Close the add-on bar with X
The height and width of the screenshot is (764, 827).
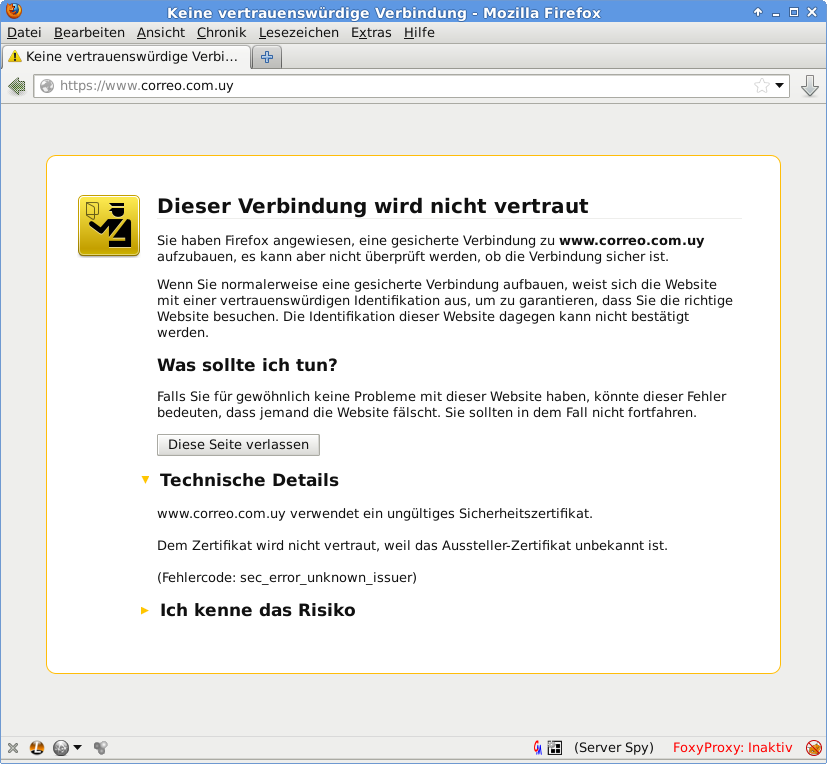13,748
